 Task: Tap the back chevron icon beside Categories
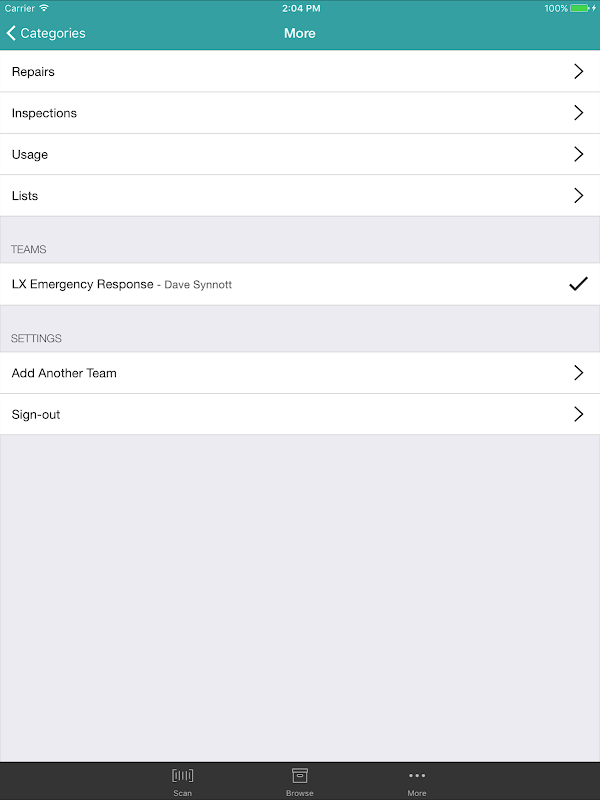(11, 33)
